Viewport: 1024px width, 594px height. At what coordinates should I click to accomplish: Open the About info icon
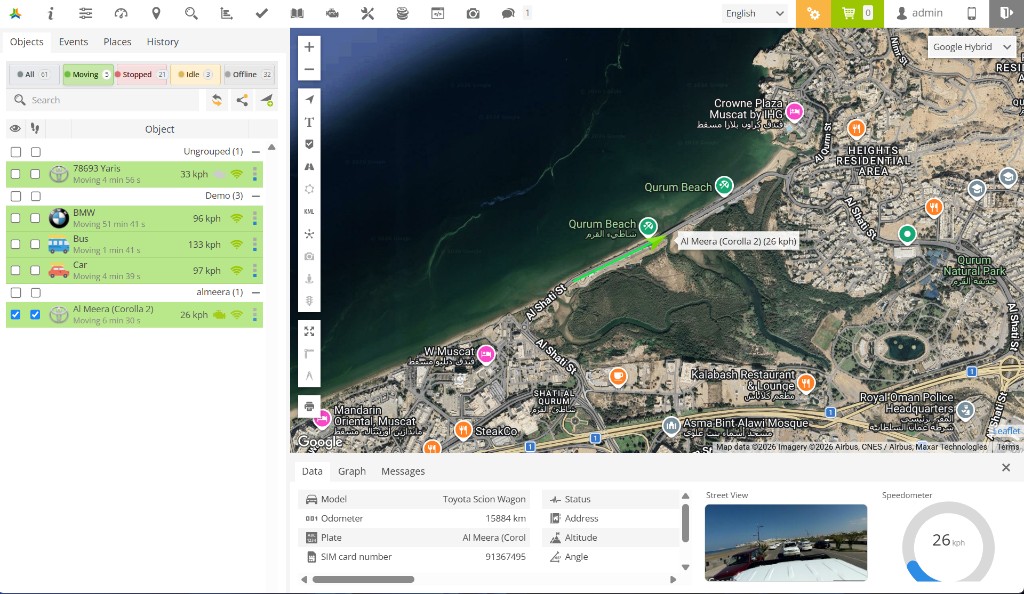point(50,13)
